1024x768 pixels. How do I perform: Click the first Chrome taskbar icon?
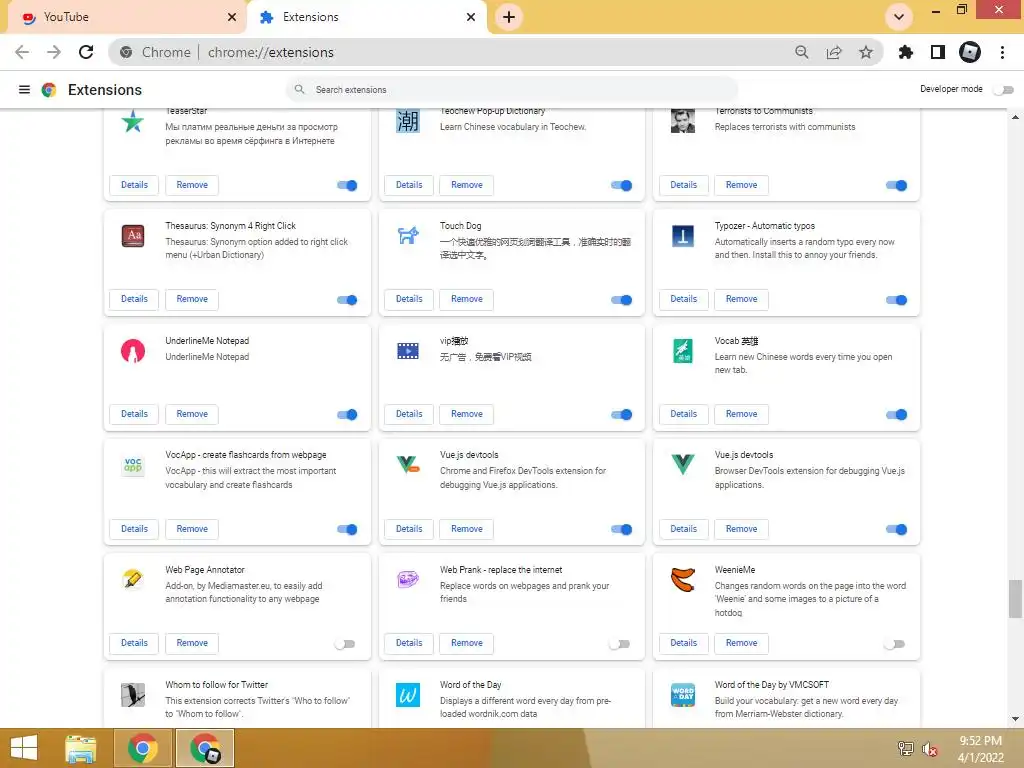(x=142, y=748)
